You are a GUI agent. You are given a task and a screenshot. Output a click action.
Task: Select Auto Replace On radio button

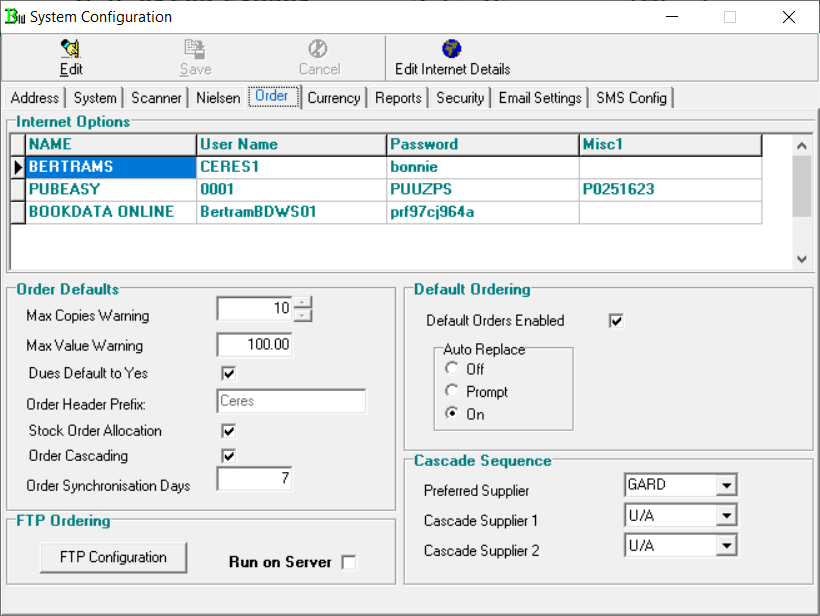click(452, 413)
